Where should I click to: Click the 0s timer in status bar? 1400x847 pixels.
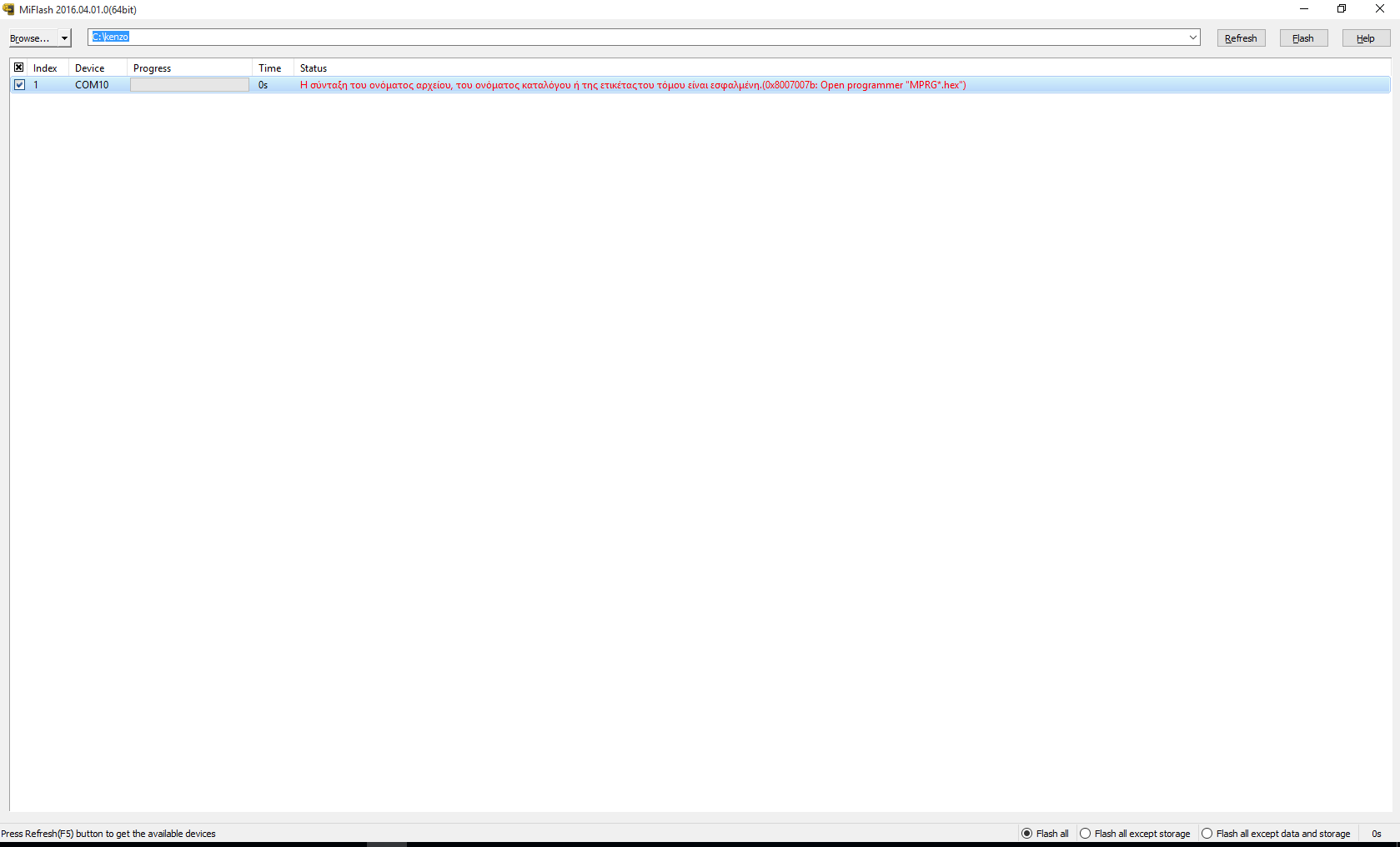(1377, 834)
